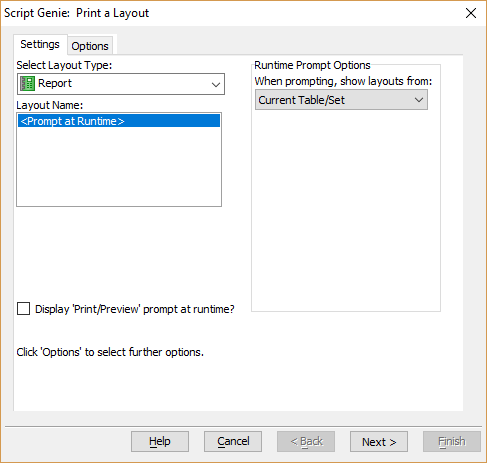Click the green Report layout icon
The image size is (487, 463).
27,83
